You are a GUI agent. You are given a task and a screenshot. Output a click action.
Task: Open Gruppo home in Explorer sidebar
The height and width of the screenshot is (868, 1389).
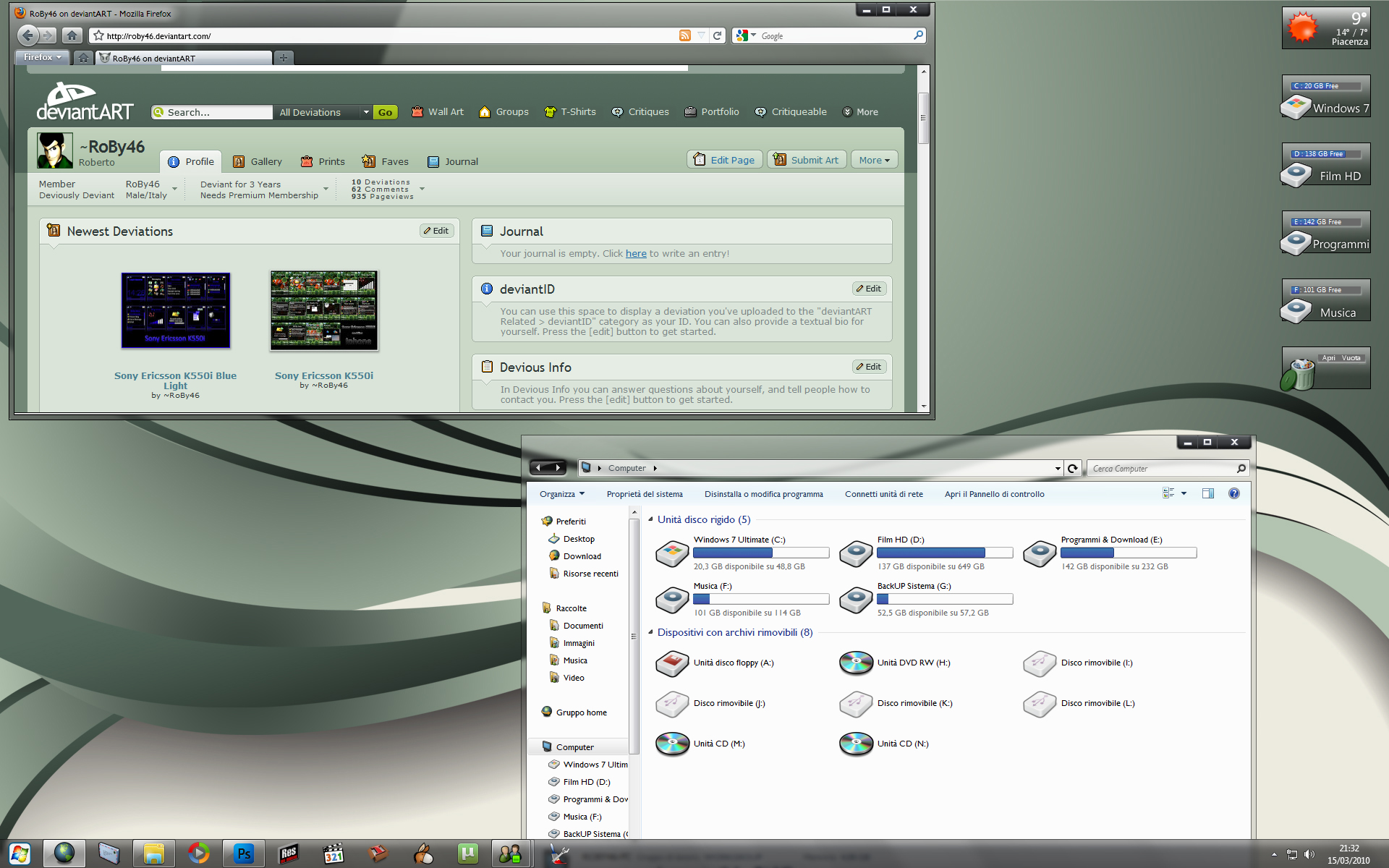pos(574,712)
